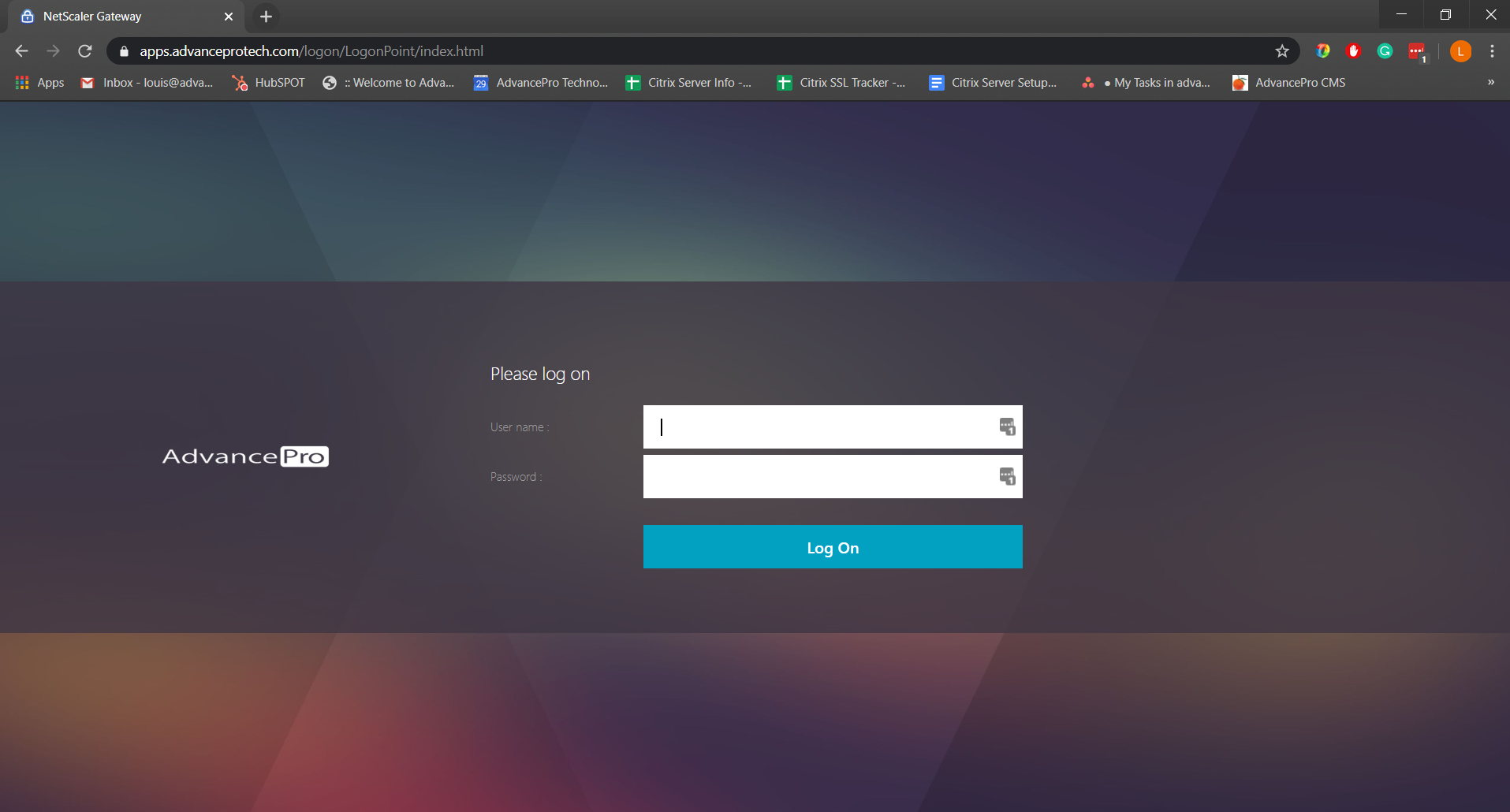Image resolution: width=1510 pixels, height=812 pixels.
Task: Open the Grammarly extension icon
Action: 1385,51
